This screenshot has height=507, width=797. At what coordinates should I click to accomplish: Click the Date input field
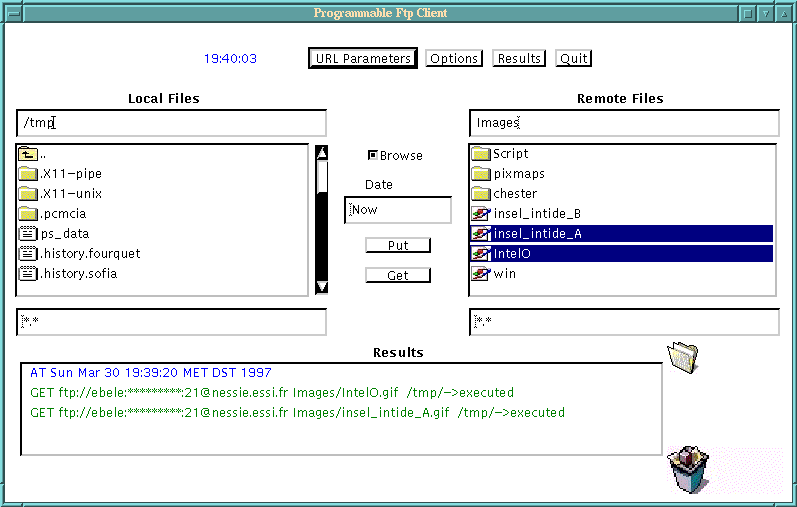pyautogui.click(x=398, y=210)
